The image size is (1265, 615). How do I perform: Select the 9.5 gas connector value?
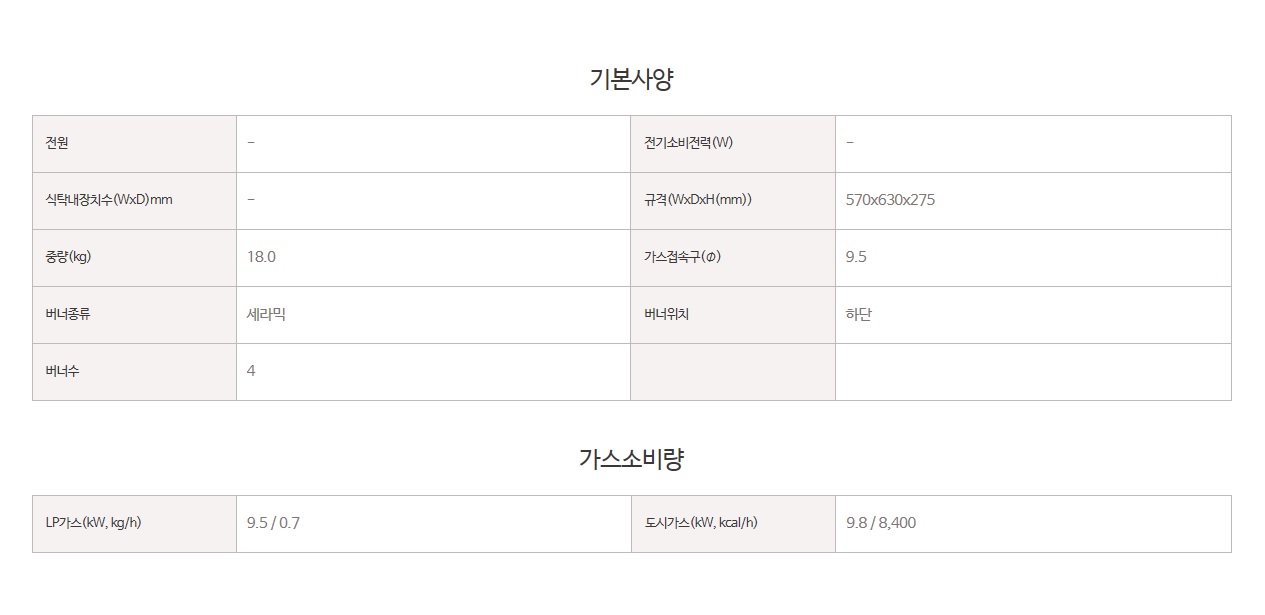coord(856,257)
